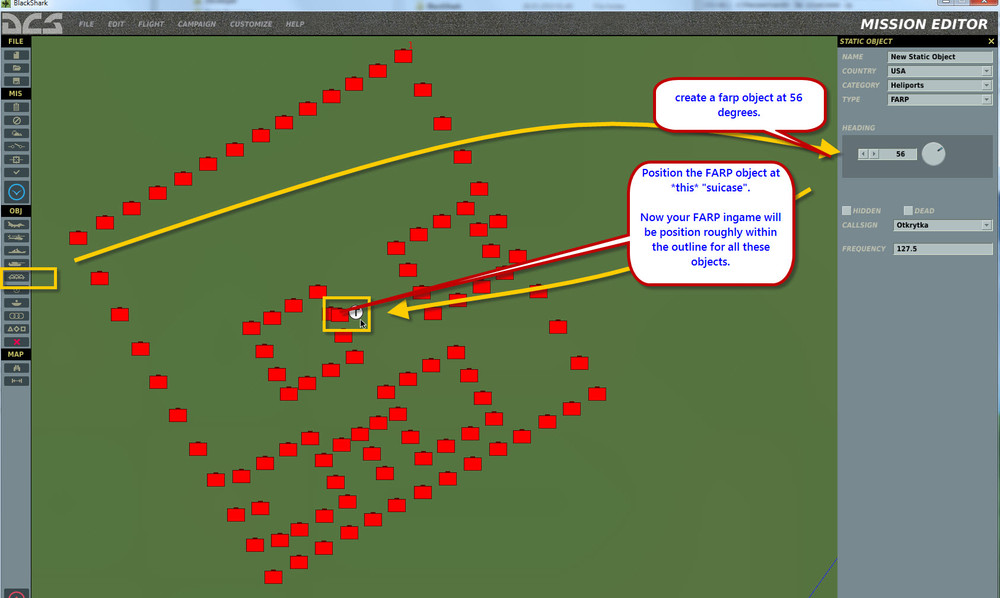Click the binoculars icon under MAP

[16, 368]
